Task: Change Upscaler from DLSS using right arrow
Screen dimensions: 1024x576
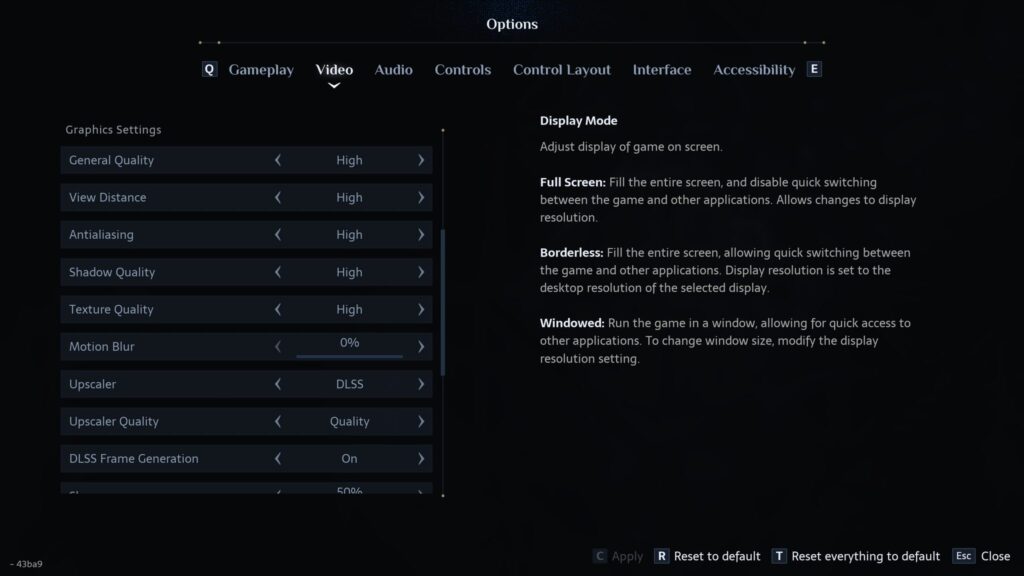Action: pyautogui.click(x=421, y=384)
